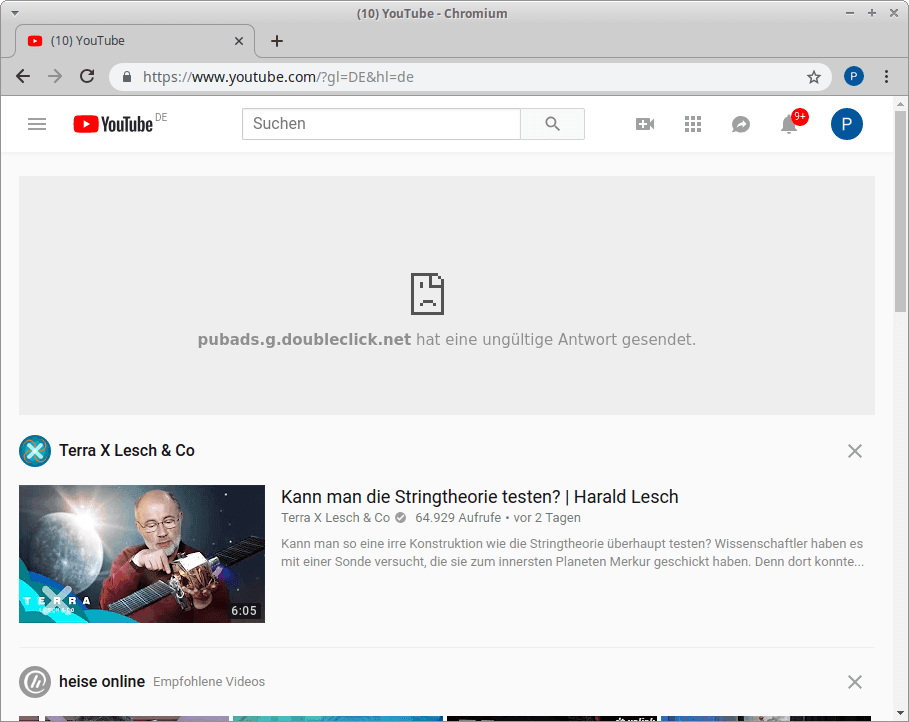909x722 pixels.
Task: Click the video description text
Action: coord(573,553)
